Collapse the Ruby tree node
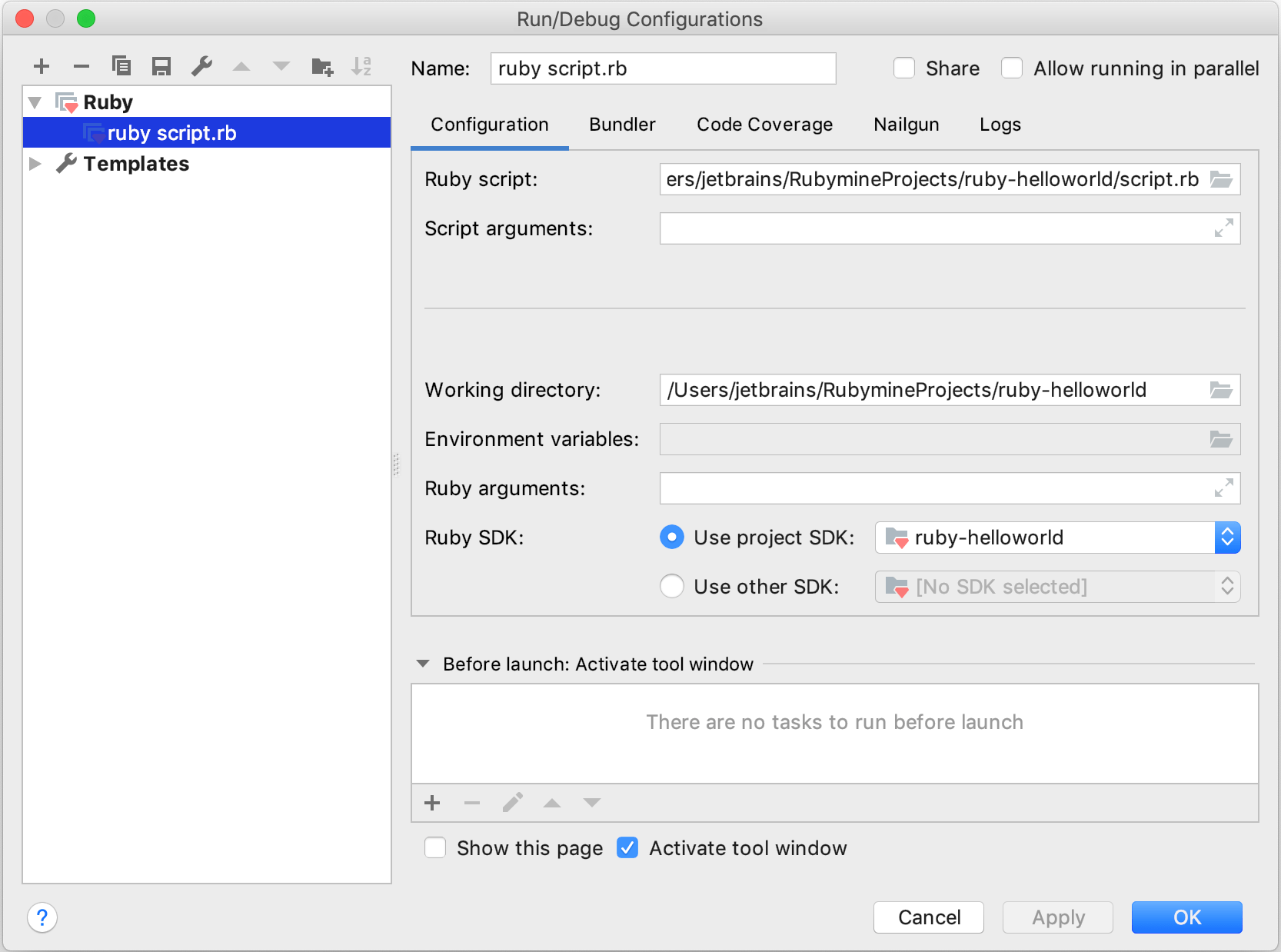 coord(34,102)
